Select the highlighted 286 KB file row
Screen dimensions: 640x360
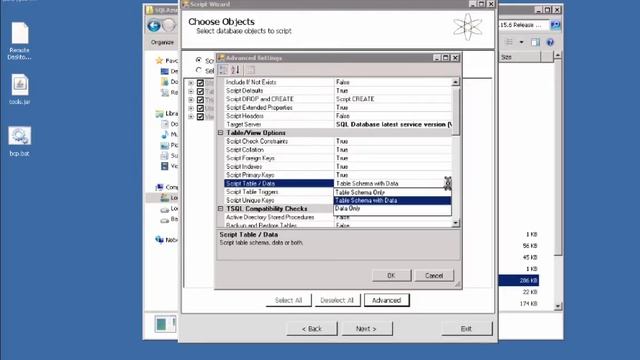click(x=519, y=280)
